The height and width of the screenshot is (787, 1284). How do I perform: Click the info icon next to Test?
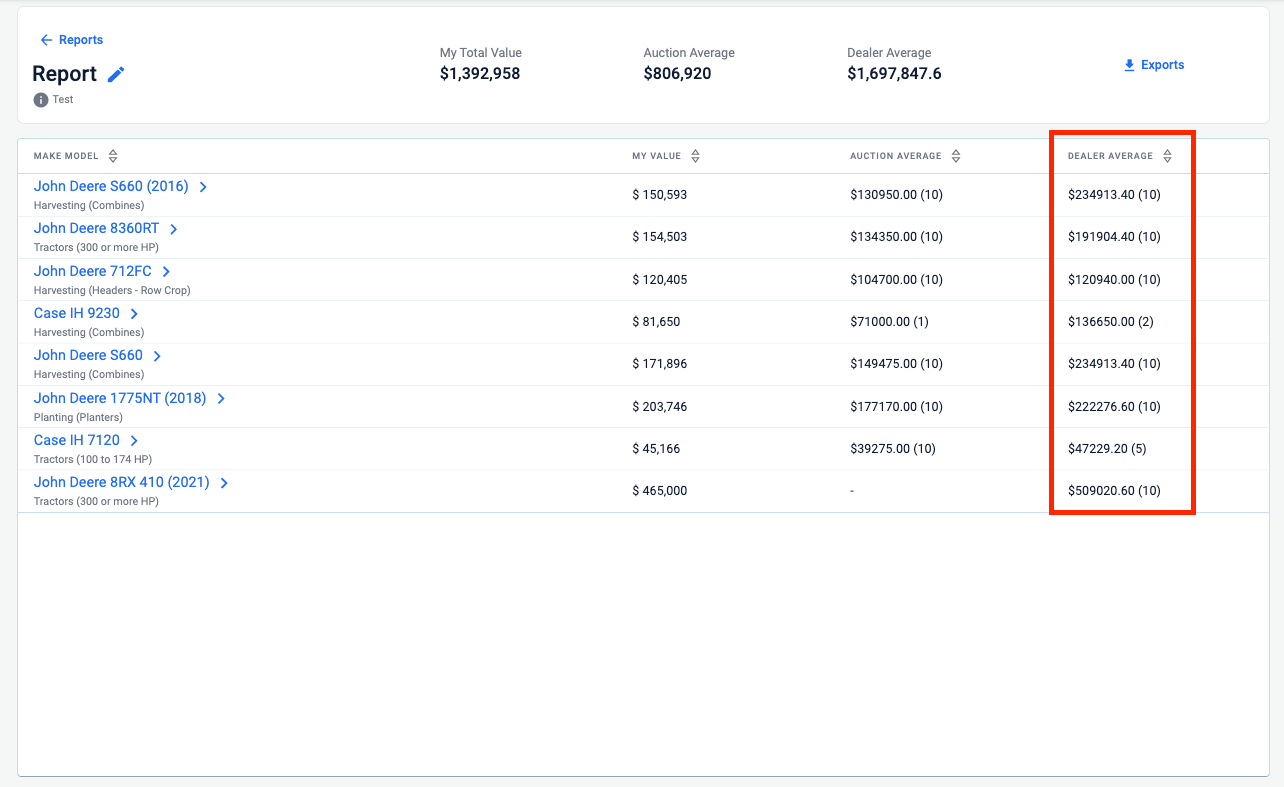click(41, 100)
